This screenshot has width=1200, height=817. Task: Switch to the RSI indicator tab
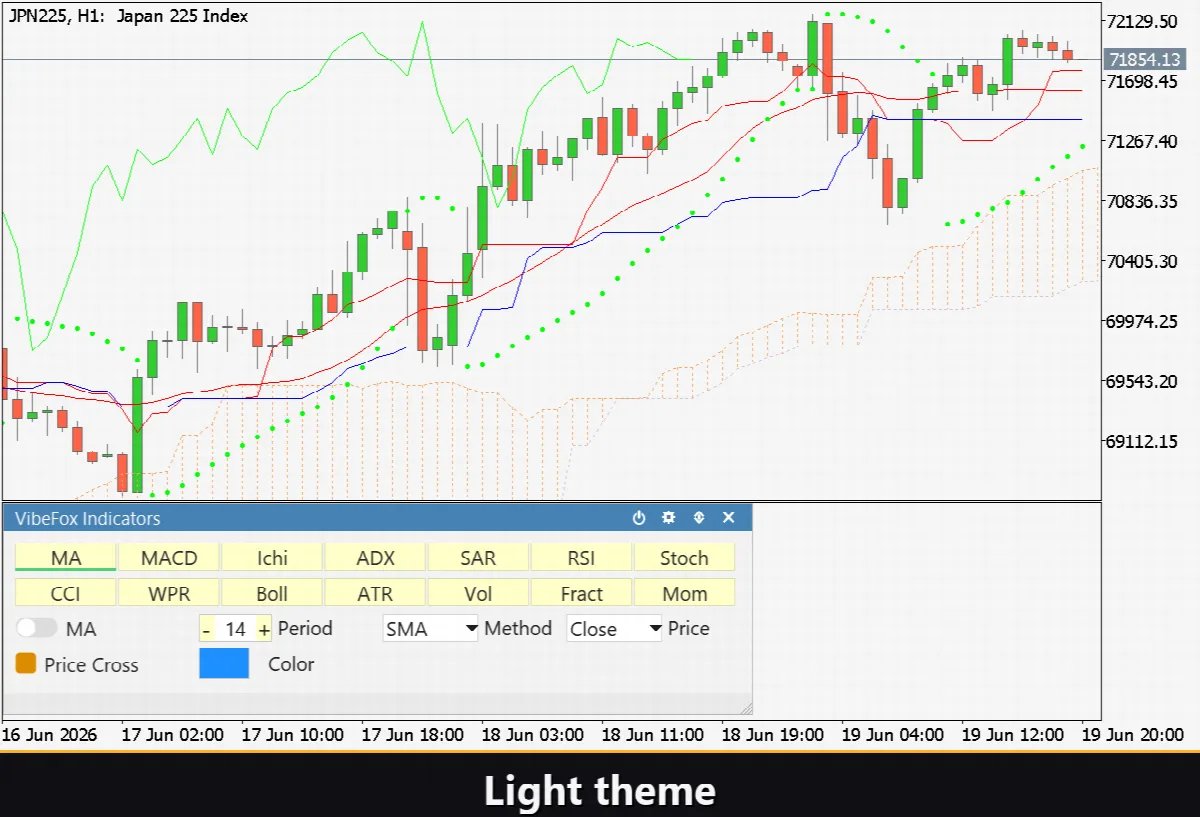click(581, 557)
